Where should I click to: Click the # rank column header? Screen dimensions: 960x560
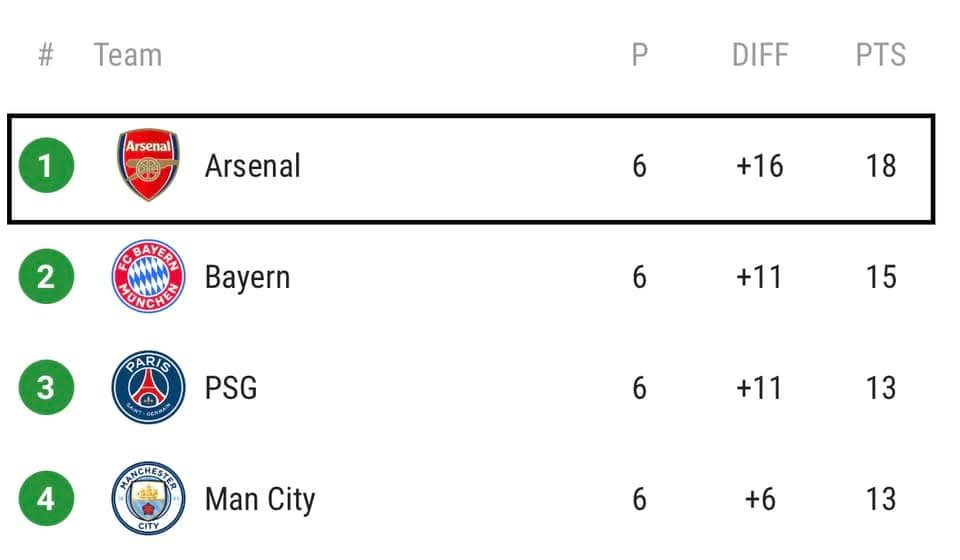[45, 55]
